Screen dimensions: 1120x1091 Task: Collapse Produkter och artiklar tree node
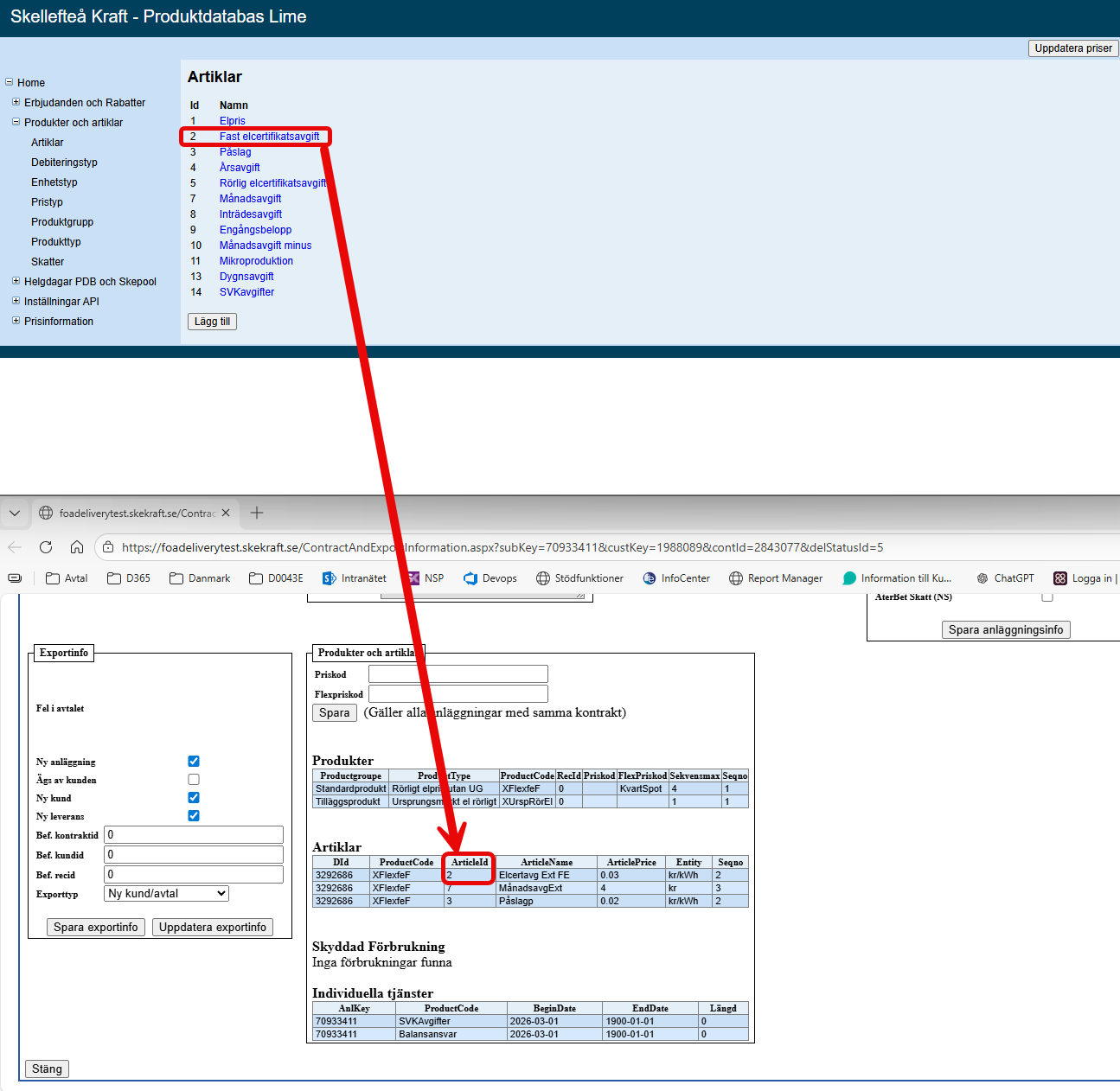click(x=16, y=122)
